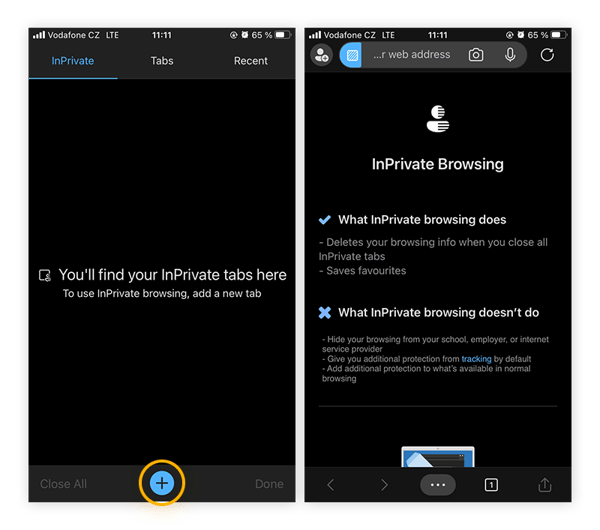Tap the blue X cross icon
Image resolution: width=600 pixels, height=530 pixels.
pyautogui.click(x=324, y=313)
